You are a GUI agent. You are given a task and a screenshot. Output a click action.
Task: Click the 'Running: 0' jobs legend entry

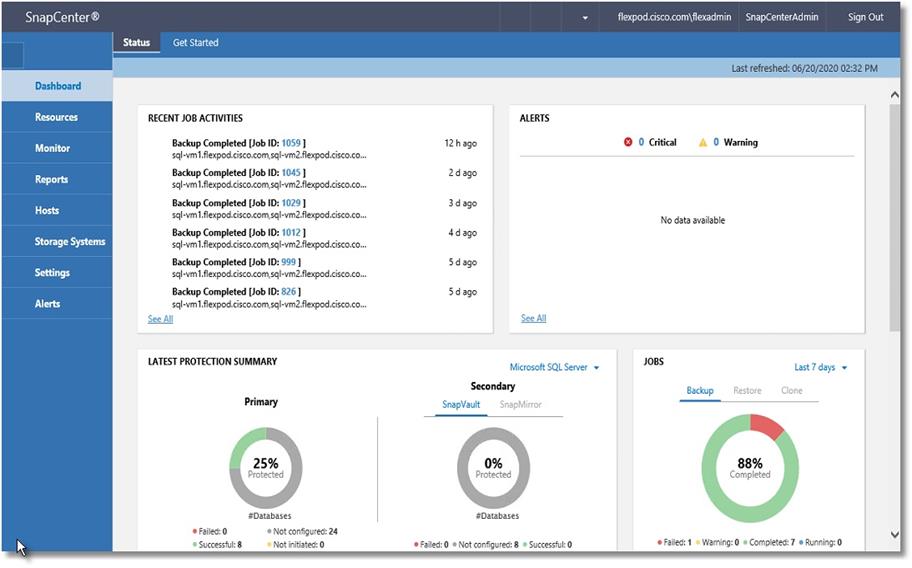[x=820, y=542]
